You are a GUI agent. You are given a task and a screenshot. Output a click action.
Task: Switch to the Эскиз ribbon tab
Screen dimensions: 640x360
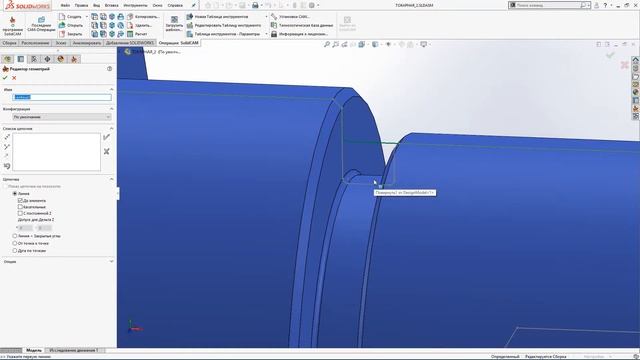(61, 43)
